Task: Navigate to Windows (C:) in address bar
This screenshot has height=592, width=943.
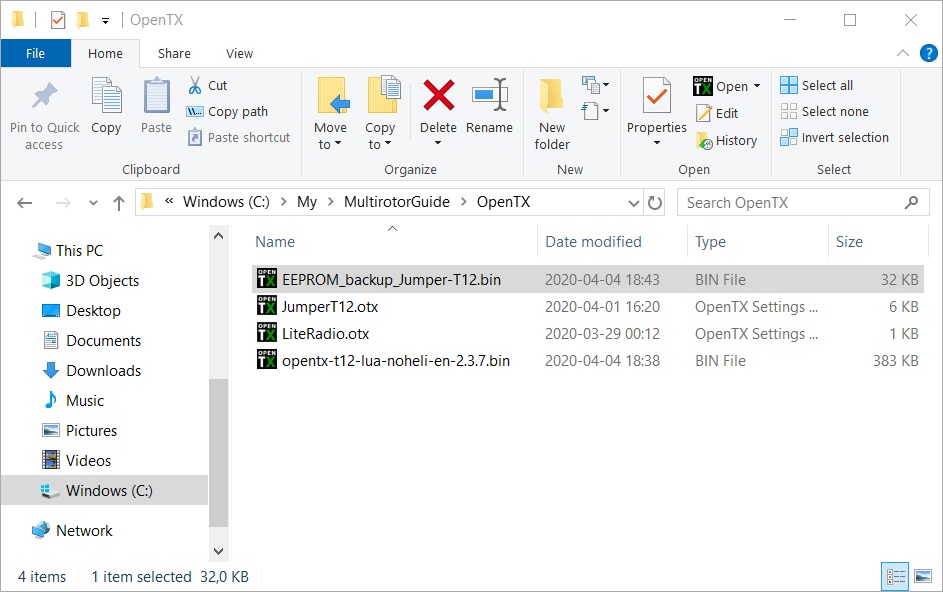Action: point(226,202)
